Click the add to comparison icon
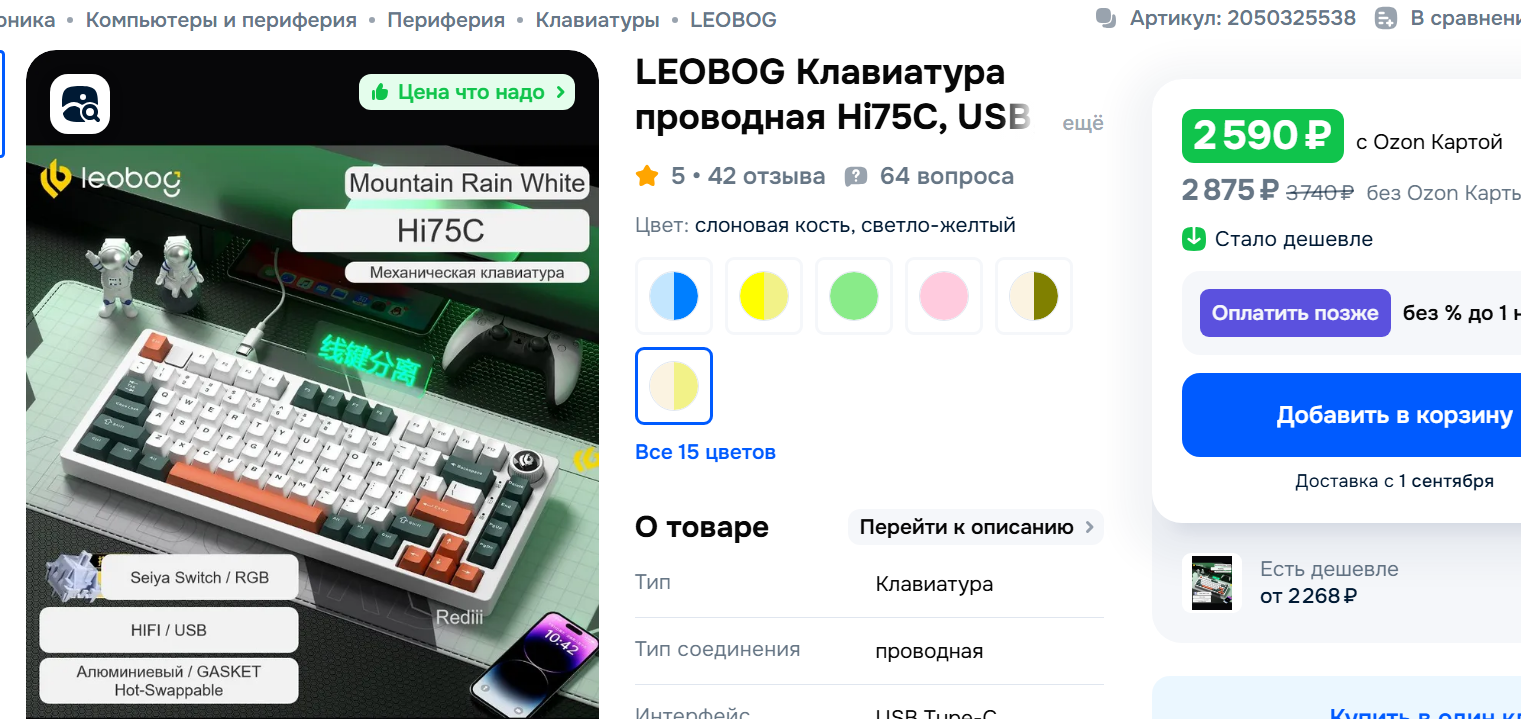This screenshot has width=1521, height=719. [1385, 18]
